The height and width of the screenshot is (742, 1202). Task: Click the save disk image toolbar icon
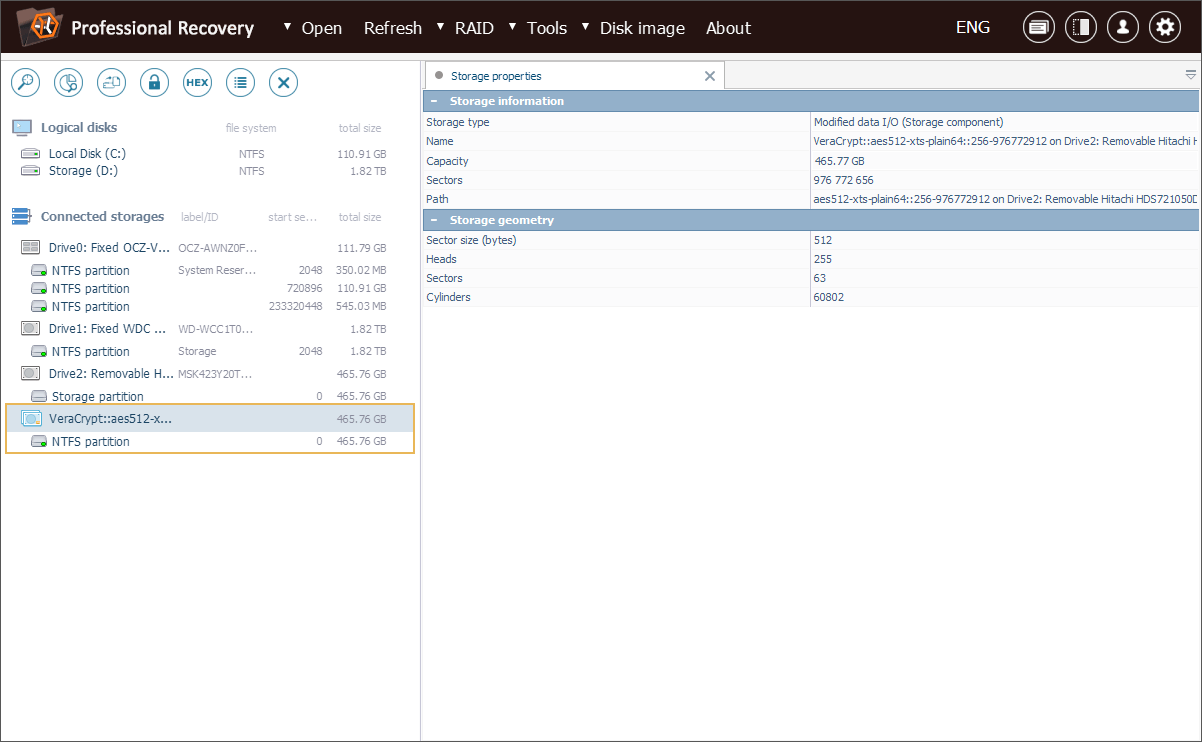point(111,83)
